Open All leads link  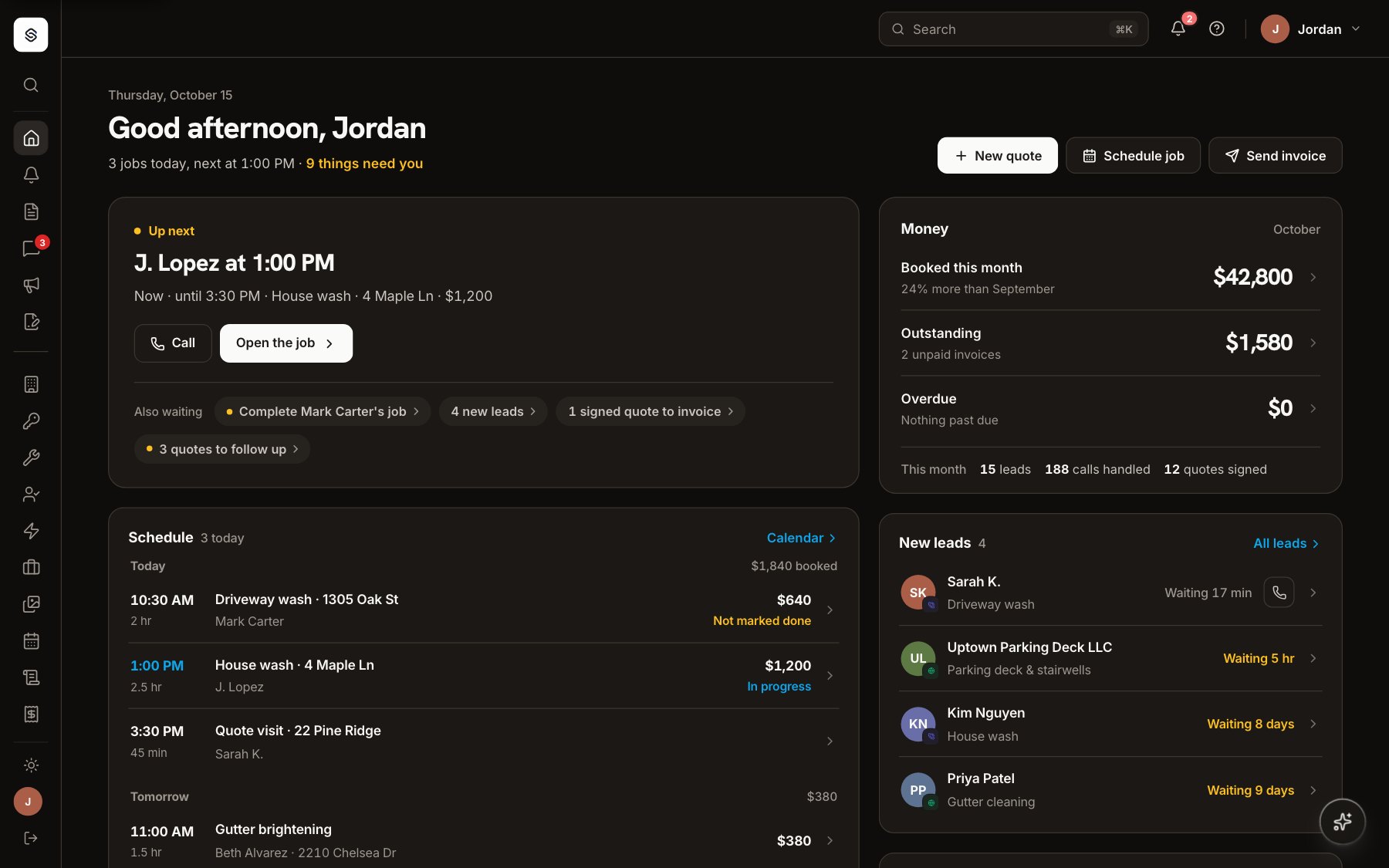point(1286,543)
